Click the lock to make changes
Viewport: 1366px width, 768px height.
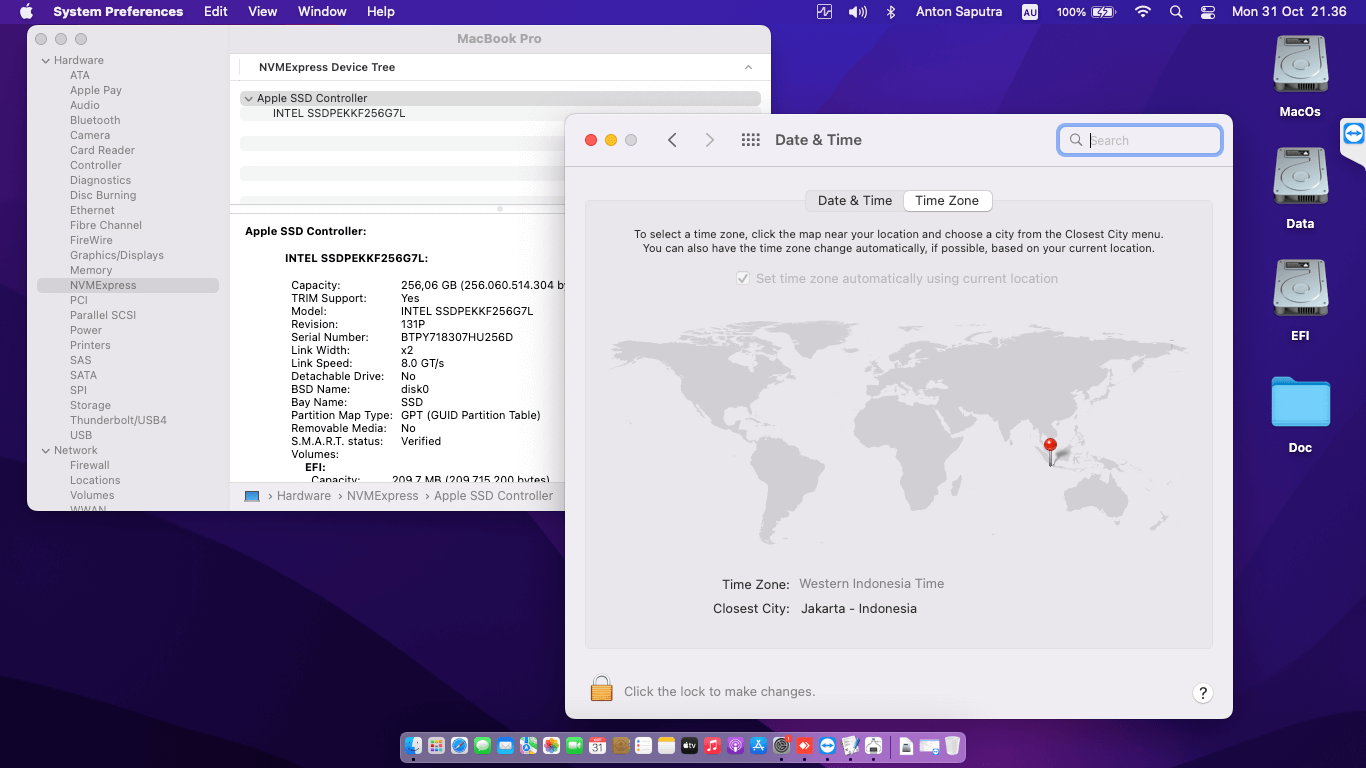click(x=601, y=689)
